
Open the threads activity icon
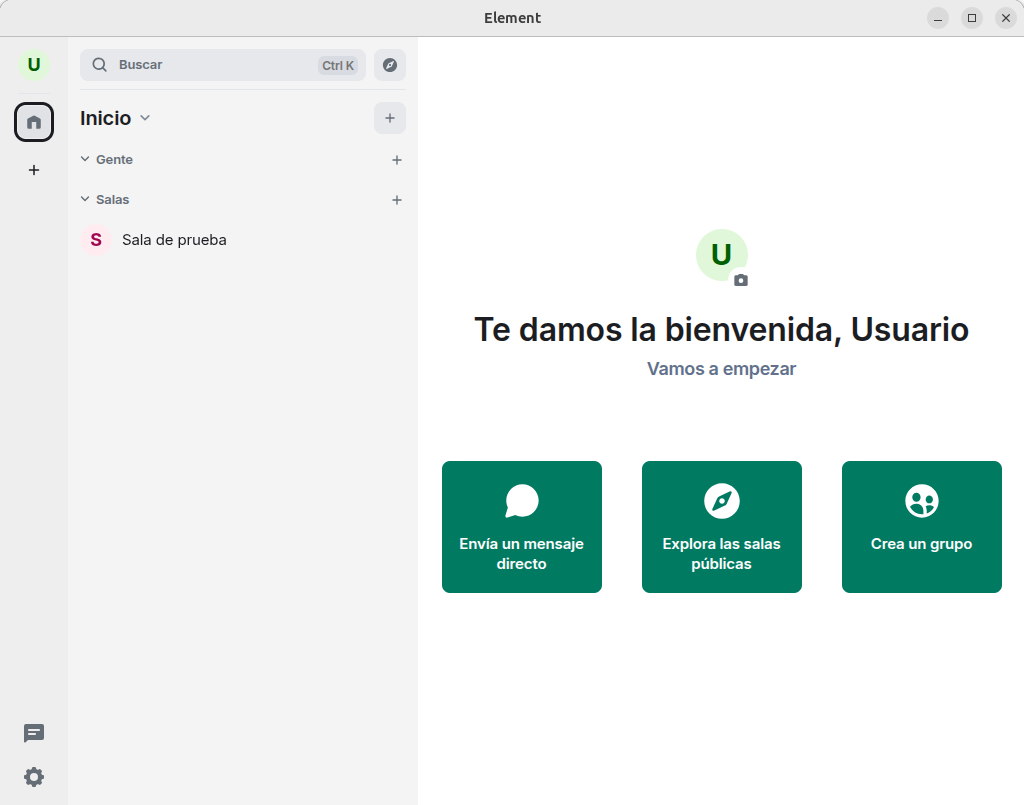(34, 733)
